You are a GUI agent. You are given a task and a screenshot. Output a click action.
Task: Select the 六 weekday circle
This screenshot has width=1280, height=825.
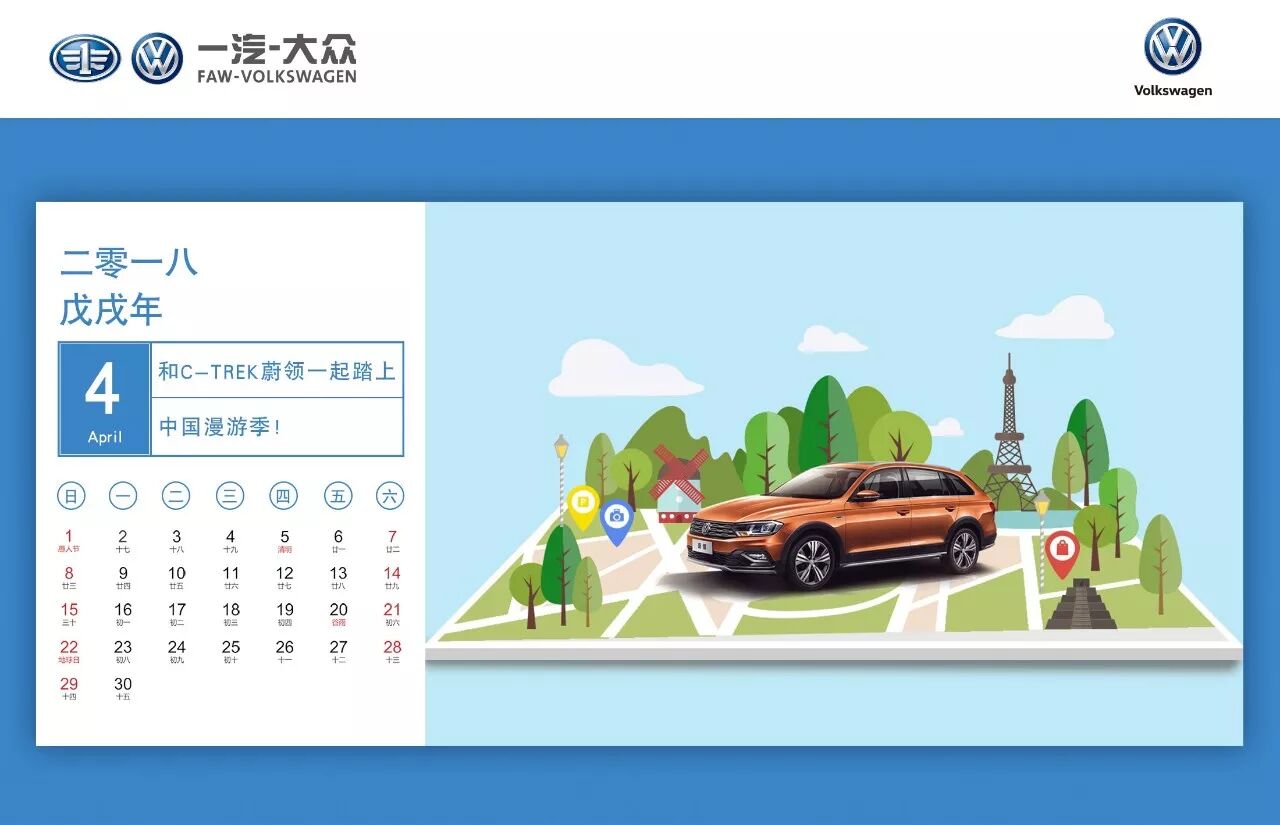pyautogui.click(x=391, y=495)
